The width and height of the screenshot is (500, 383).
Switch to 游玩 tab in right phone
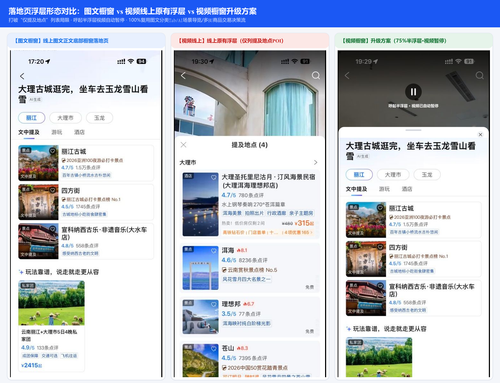tap(384, 189)
